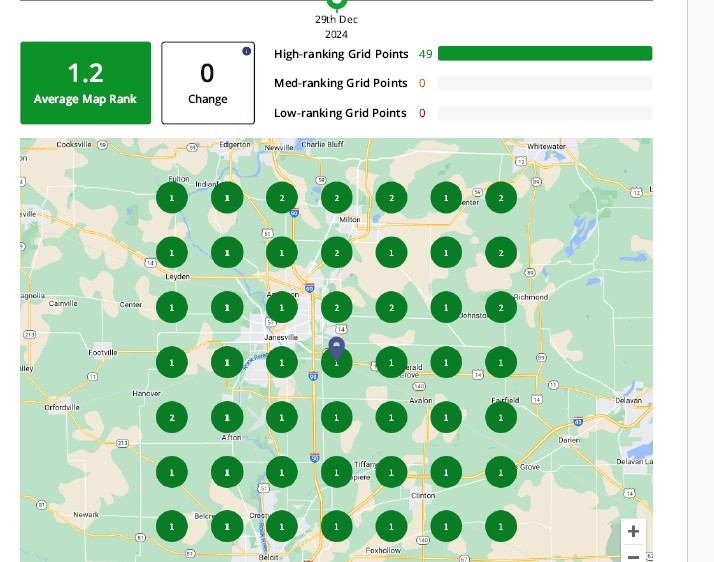Screen dimensions: 714x562
Task: Click the Orfordville label on the map
Action: [x=62, y=407]
